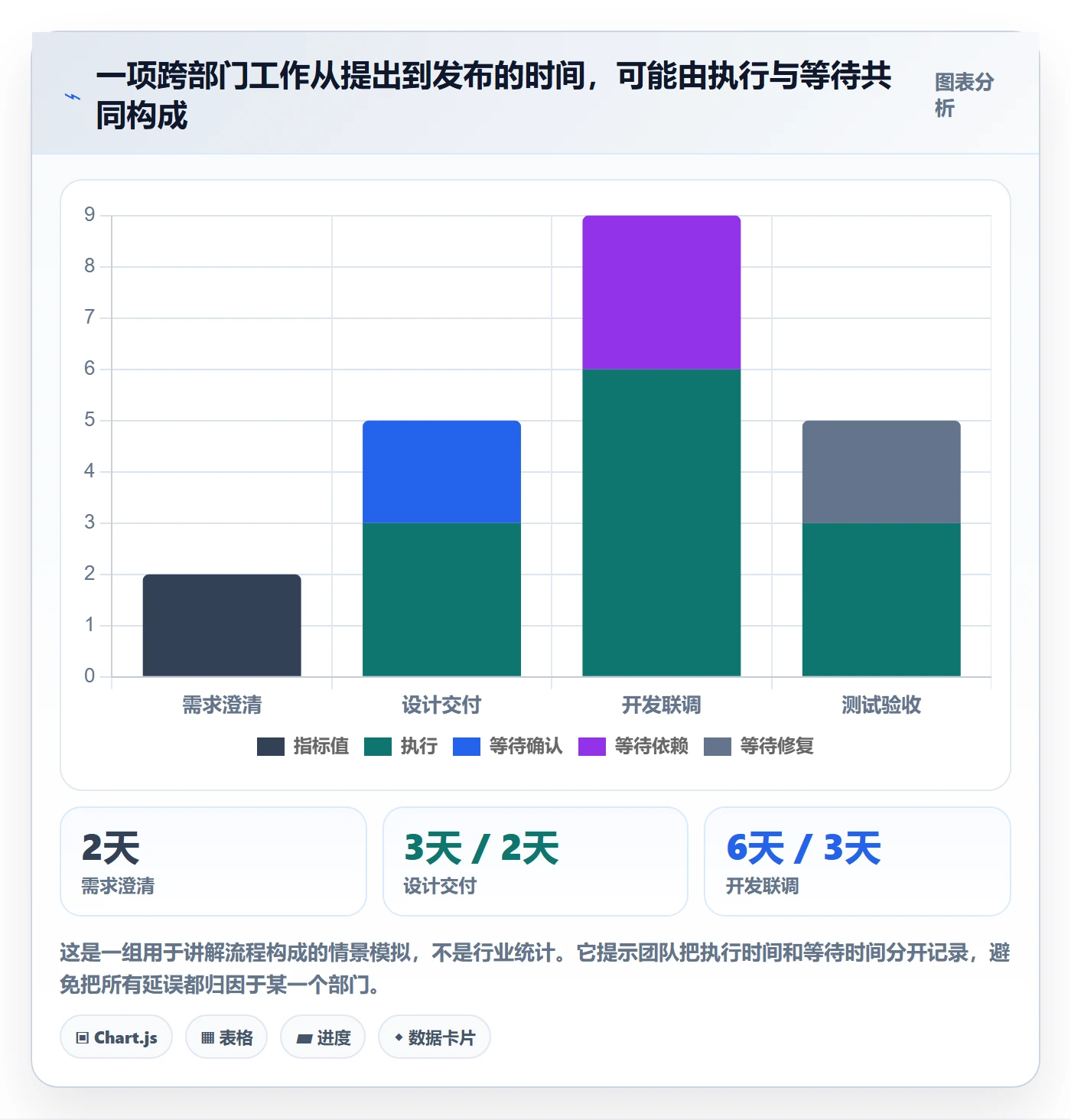Toggle the 等待修复 legend series

tap(759, 746)
